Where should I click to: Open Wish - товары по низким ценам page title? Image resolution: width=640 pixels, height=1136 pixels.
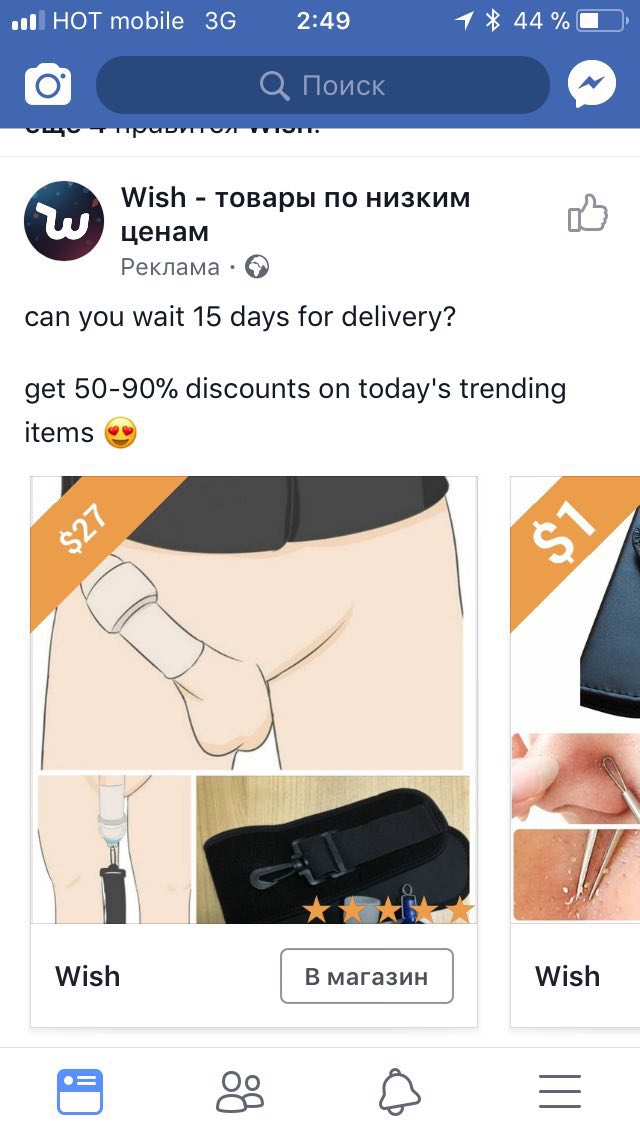pyautogui.click(x=296, y=214)
